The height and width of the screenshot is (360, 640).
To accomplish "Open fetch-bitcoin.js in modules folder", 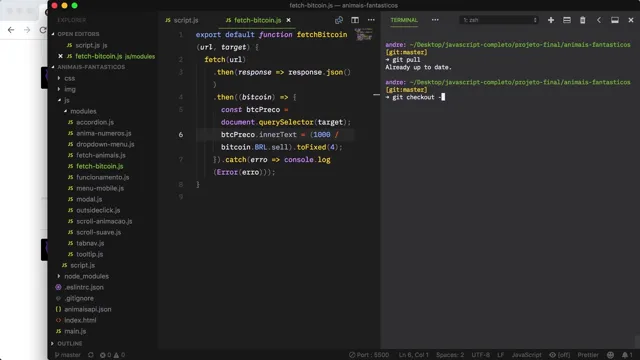I will click(x=99, y=166).
